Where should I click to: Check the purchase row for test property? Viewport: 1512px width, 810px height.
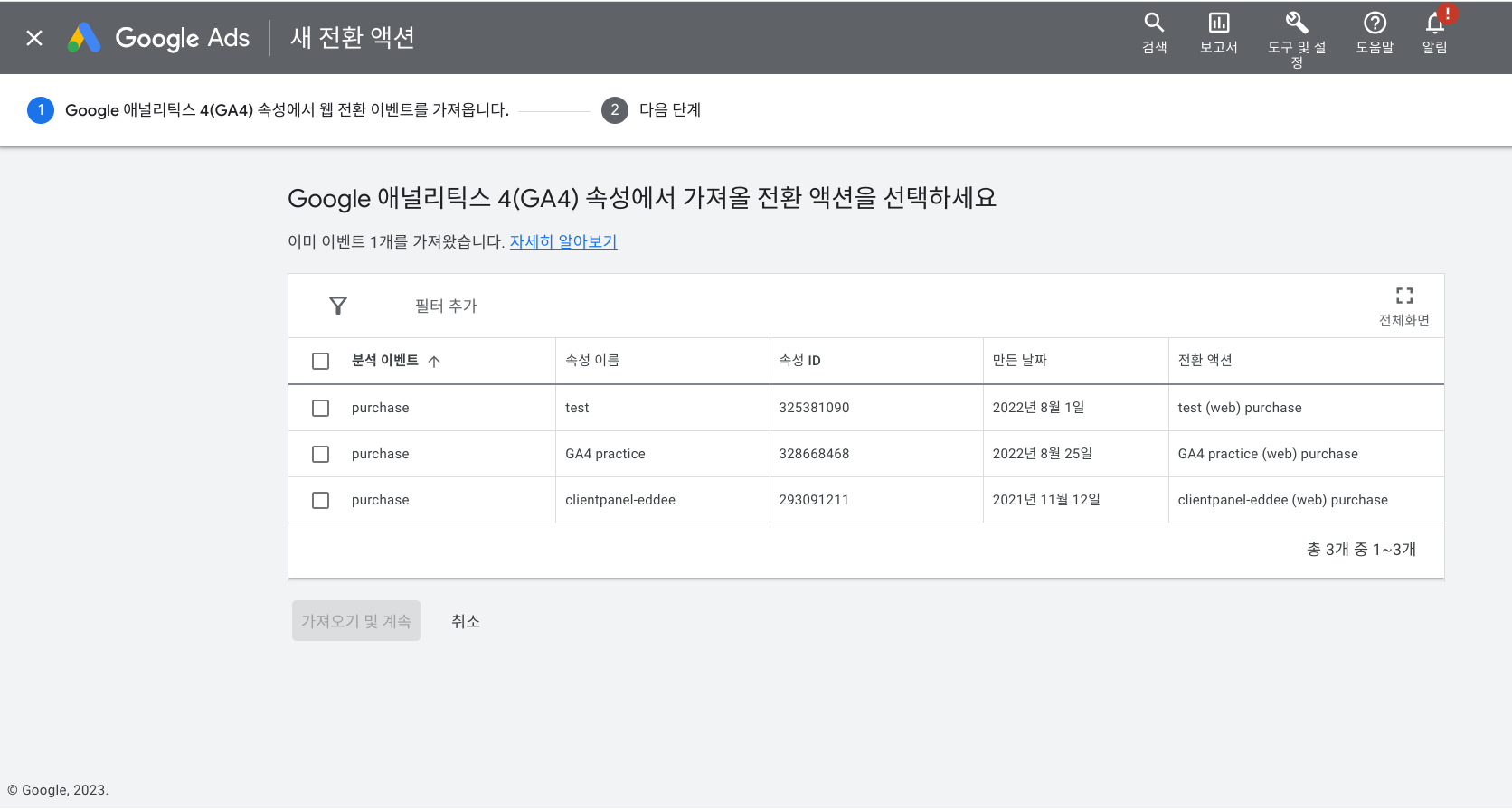coord(320,408)
